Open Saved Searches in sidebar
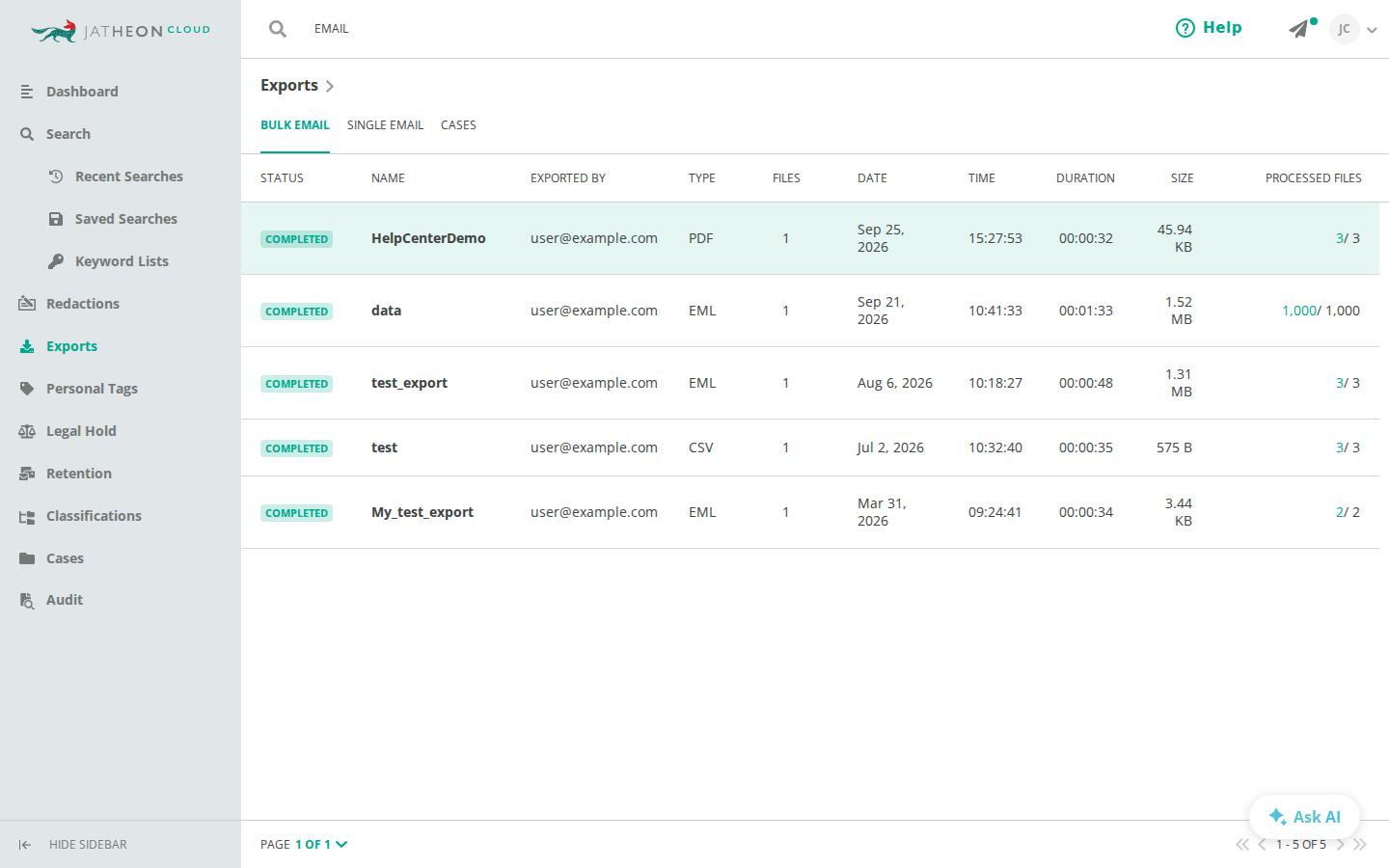Screen dimensions: 1389x868 pos(126,219)
